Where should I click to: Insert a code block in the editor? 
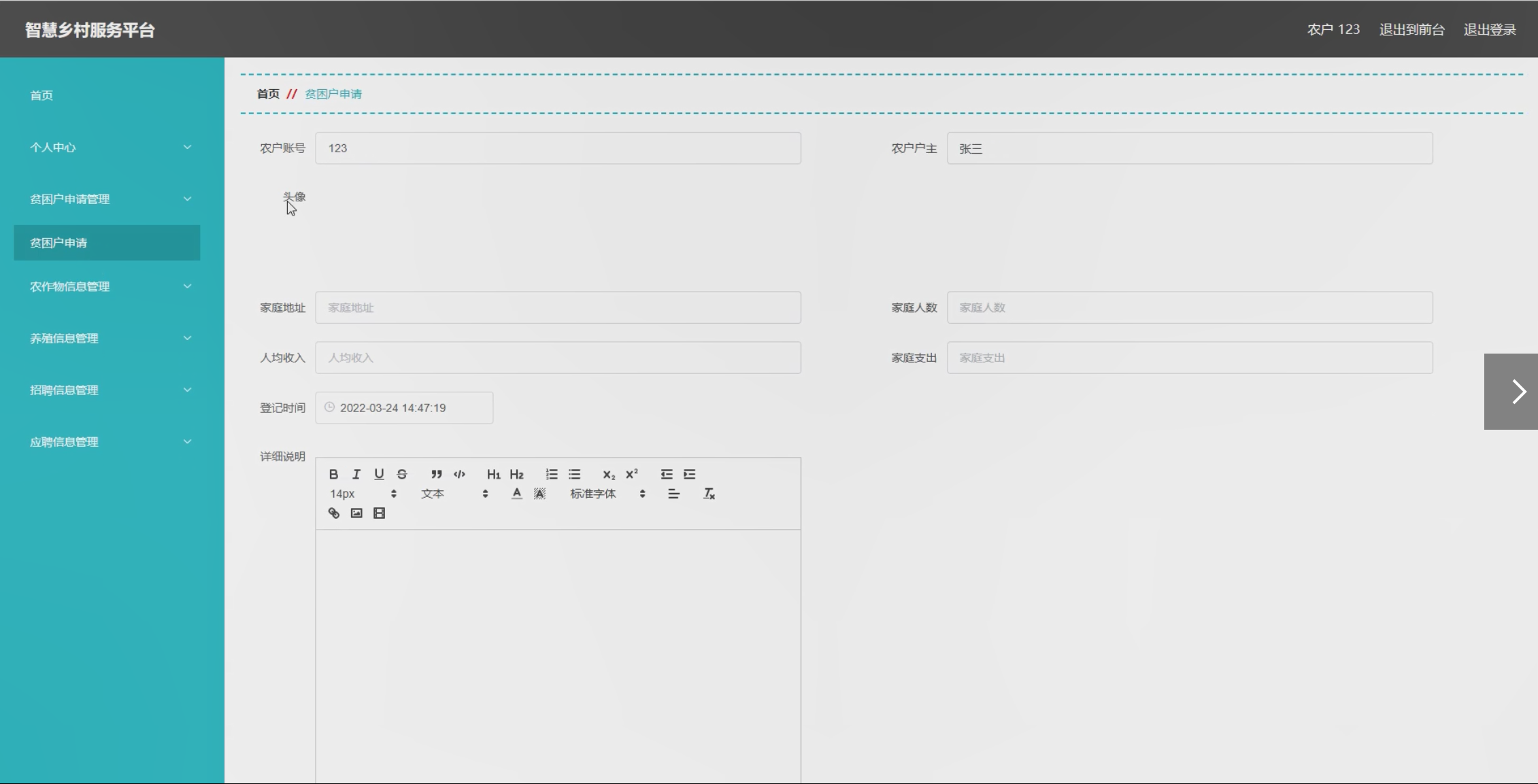tap(460, 475)
